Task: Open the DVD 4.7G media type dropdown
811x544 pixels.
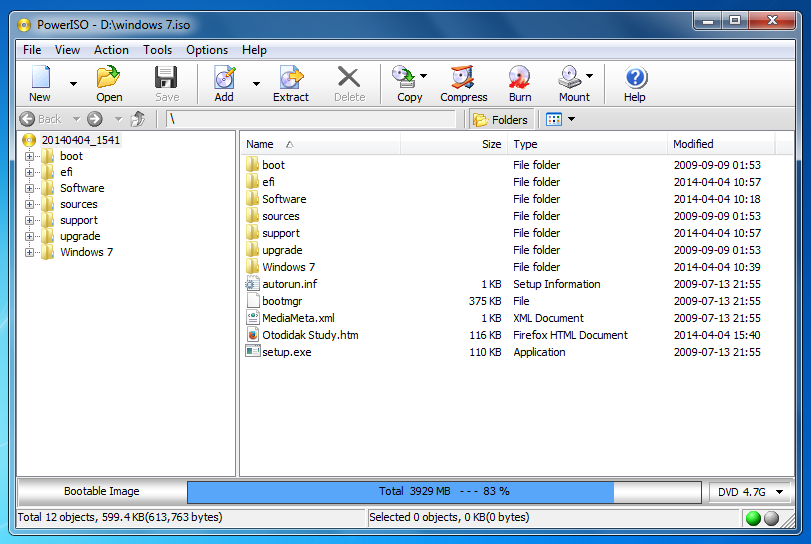Action: (749, 492)
